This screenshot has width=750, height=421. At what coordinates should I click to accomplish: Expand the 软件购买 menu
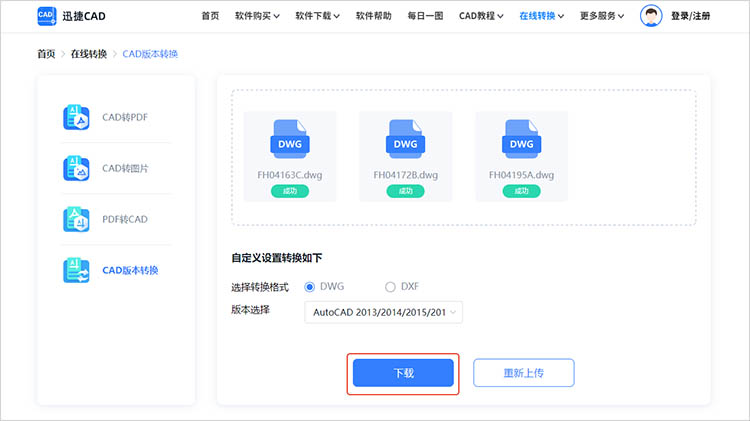[x=257, y=16]
